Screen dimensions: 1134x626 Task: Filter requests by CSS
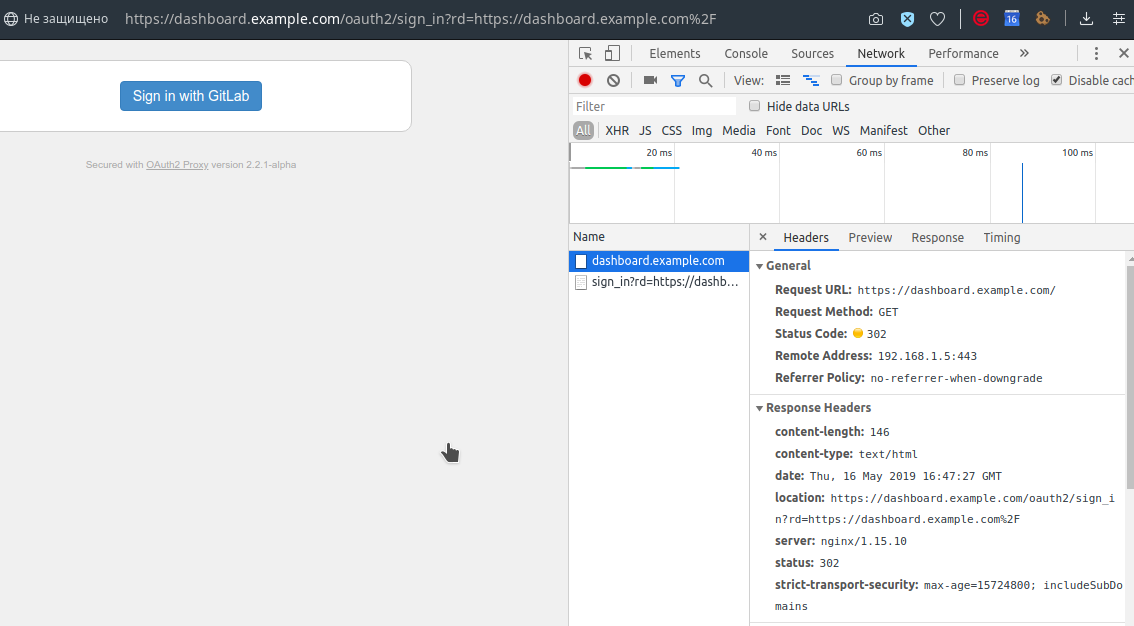point(671,131)
